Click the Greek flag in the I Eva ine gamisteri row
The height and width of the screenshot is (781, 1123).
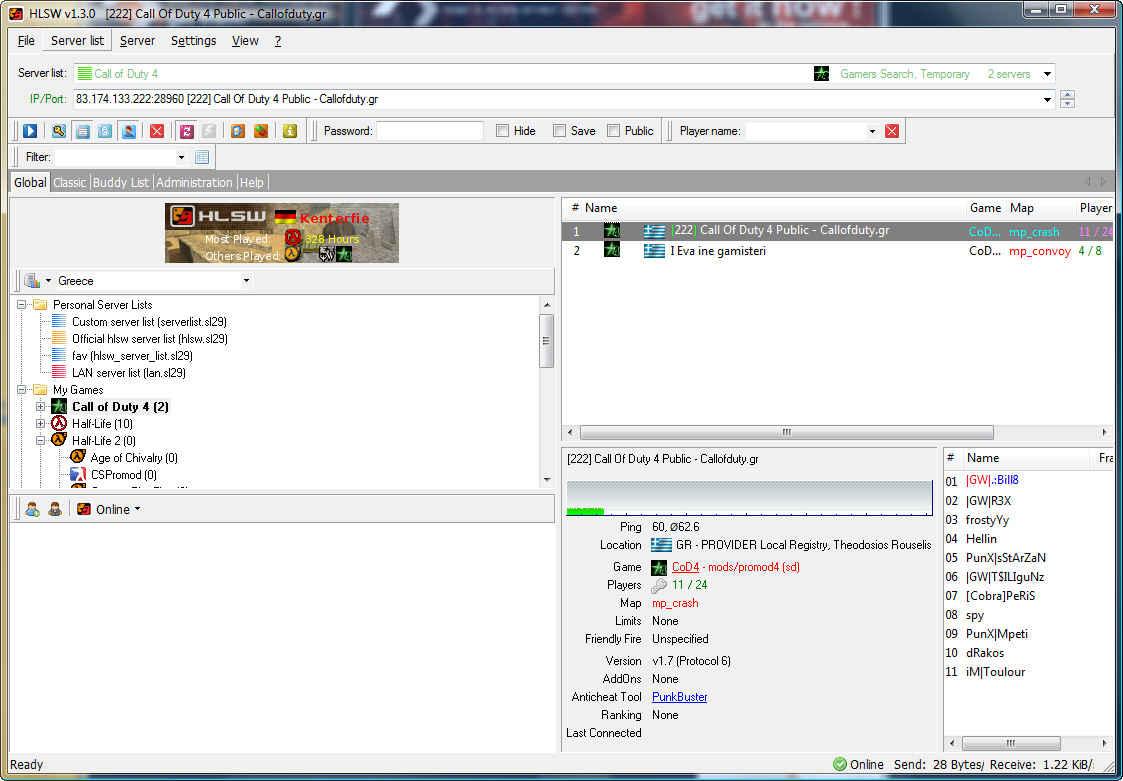coord(654,251)
